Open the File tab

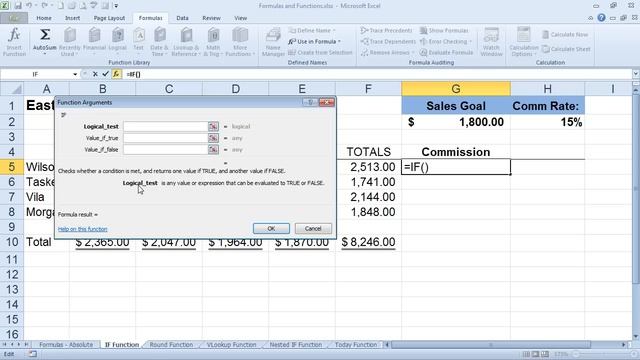[x=14, y=18]
